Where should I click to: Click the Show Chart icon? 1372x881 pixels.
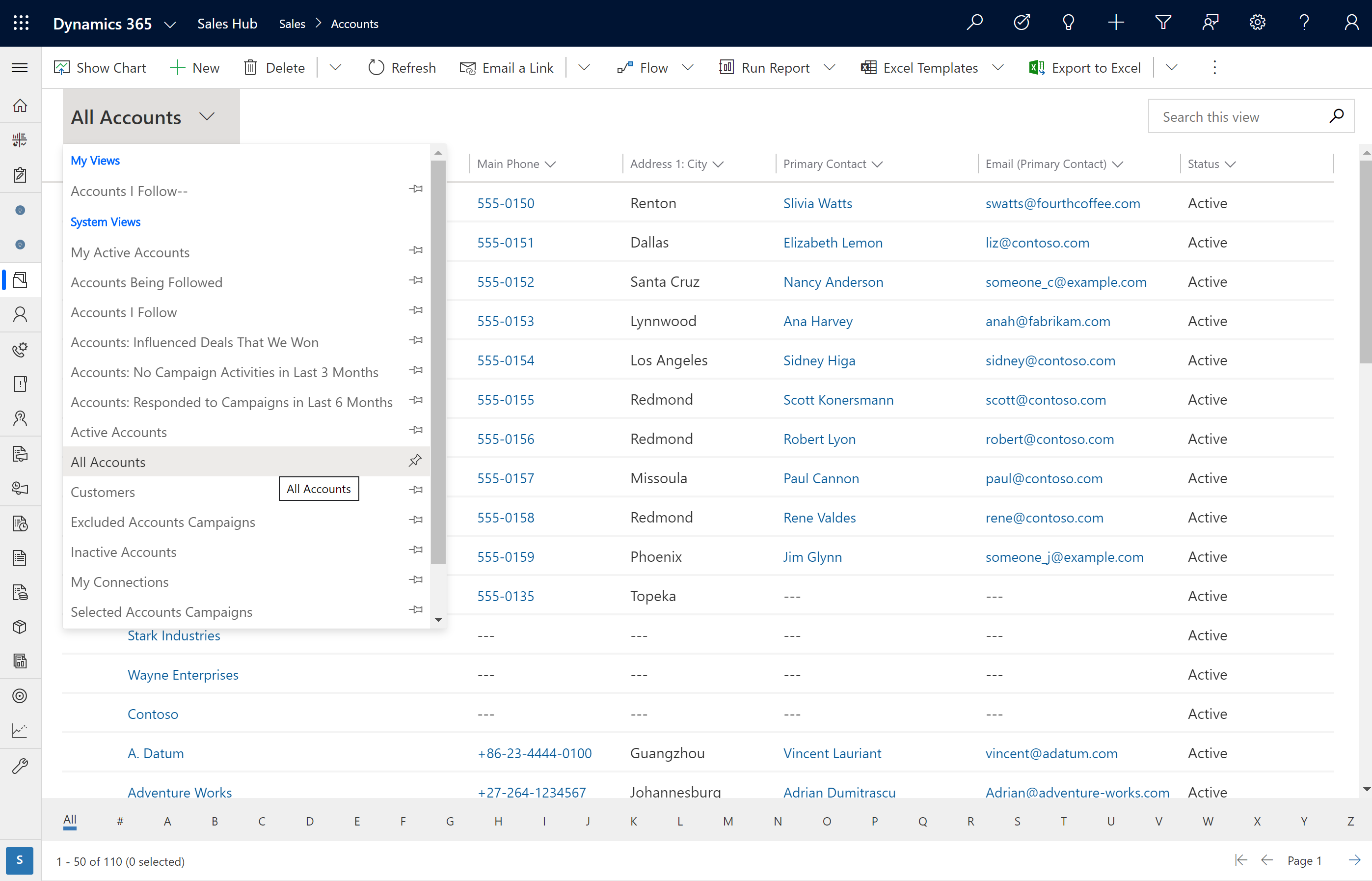pyautogui.click(x=62, y=67)
